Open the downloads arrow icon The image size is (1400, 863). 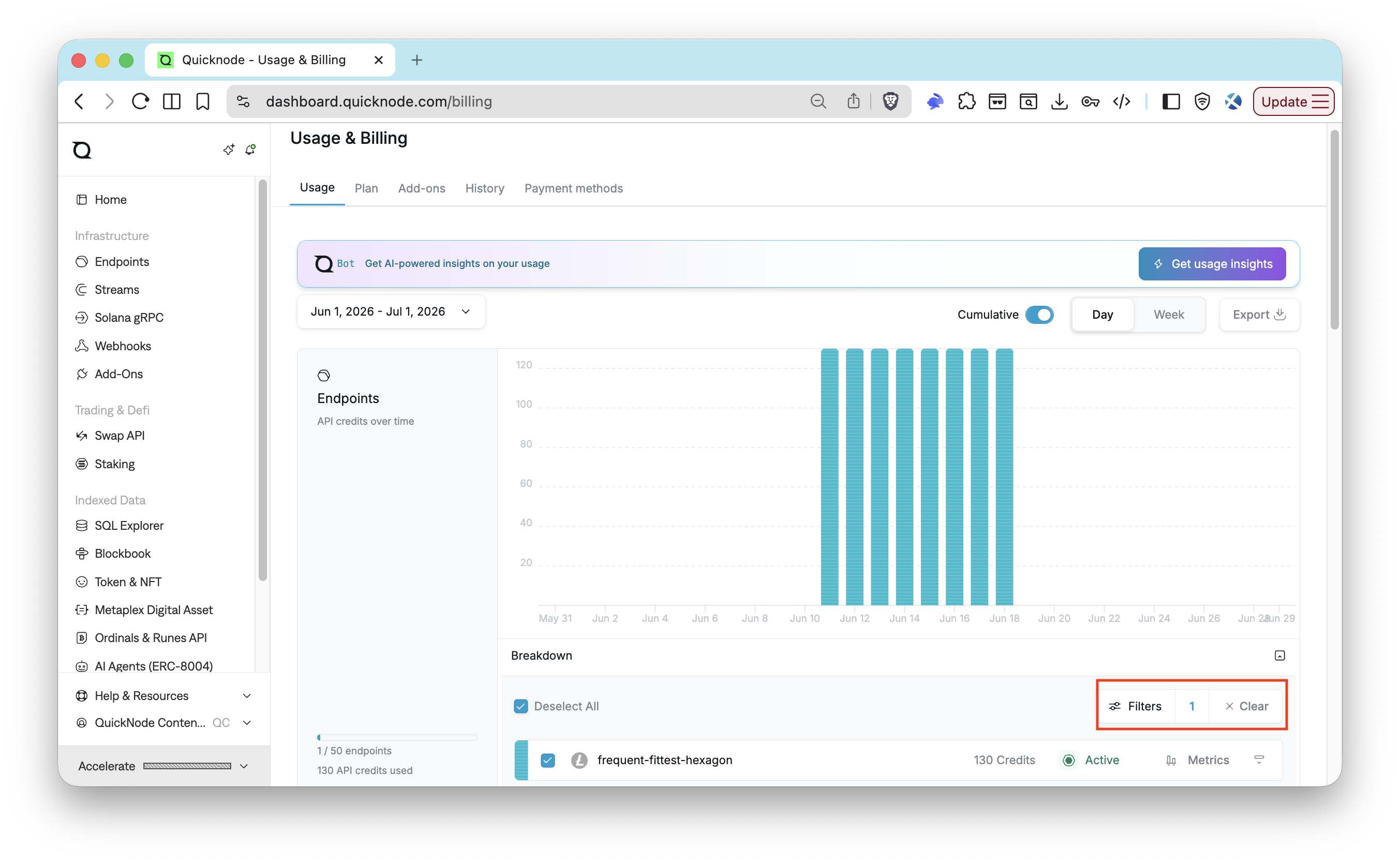pyautogui.click(x=1059, y=101)
